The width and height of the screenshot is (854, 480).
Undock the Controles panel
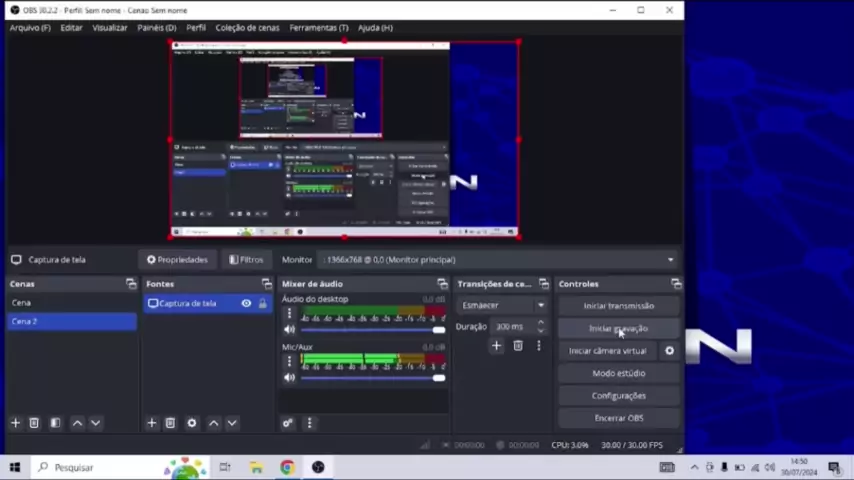point(676,284)
